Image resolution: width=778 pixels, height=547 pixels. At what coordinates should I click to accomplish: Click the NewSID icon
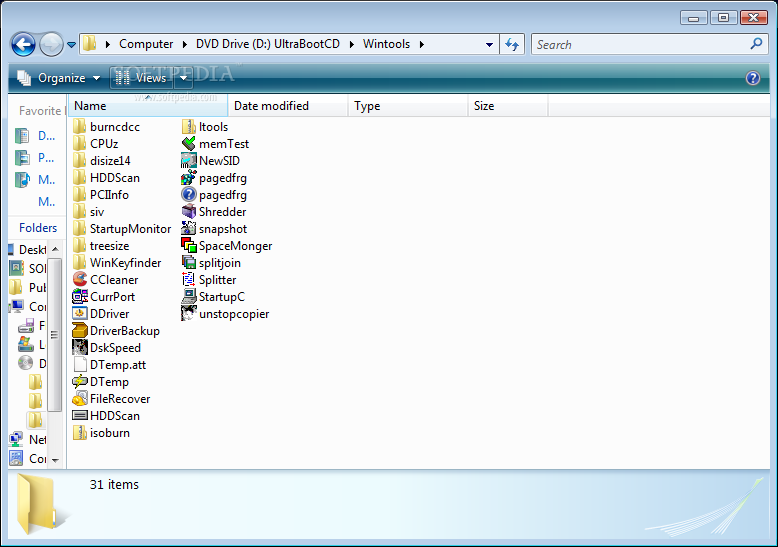point(189,160)
